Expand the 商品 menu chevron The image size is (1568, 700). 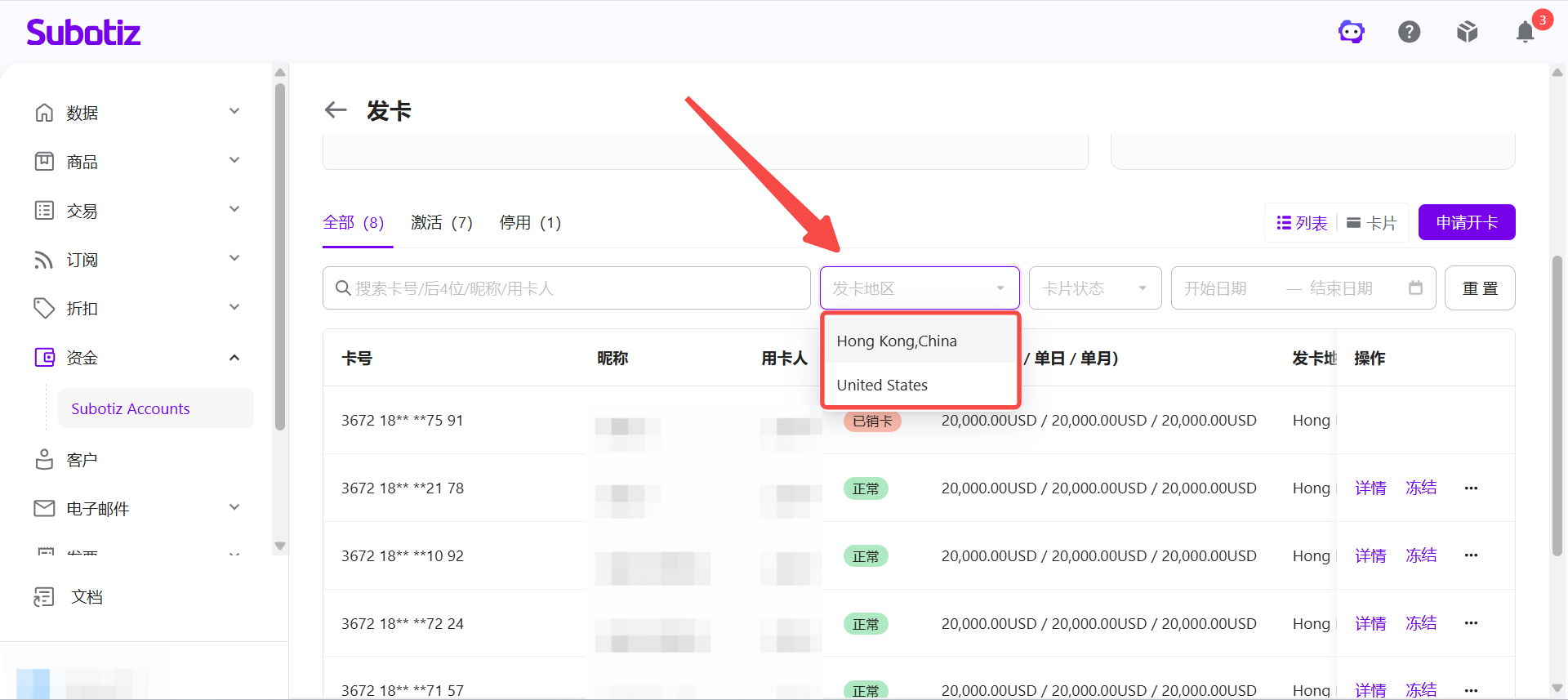(234, 160)
